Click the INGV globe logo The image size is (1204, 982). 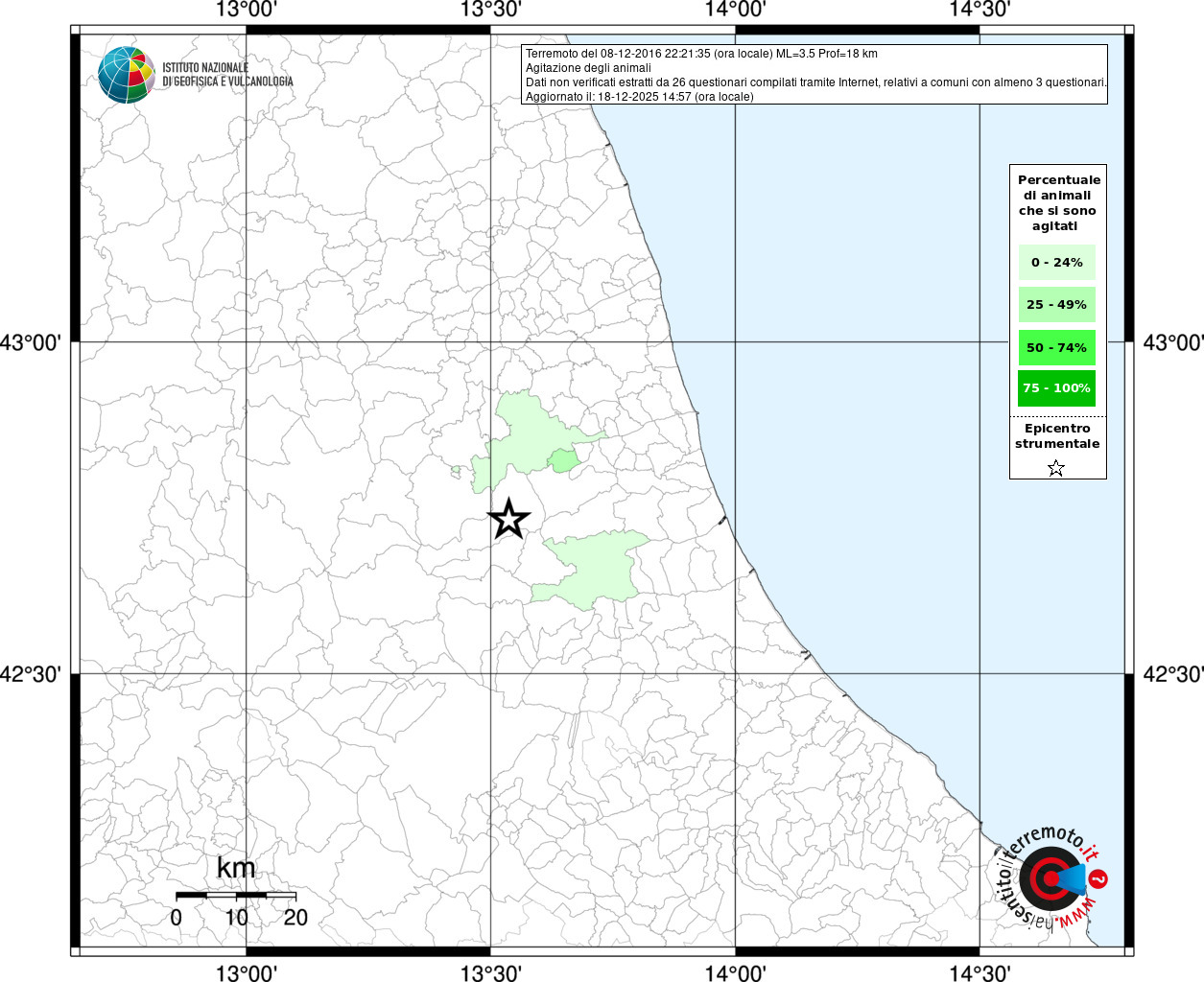click(126, 75)
